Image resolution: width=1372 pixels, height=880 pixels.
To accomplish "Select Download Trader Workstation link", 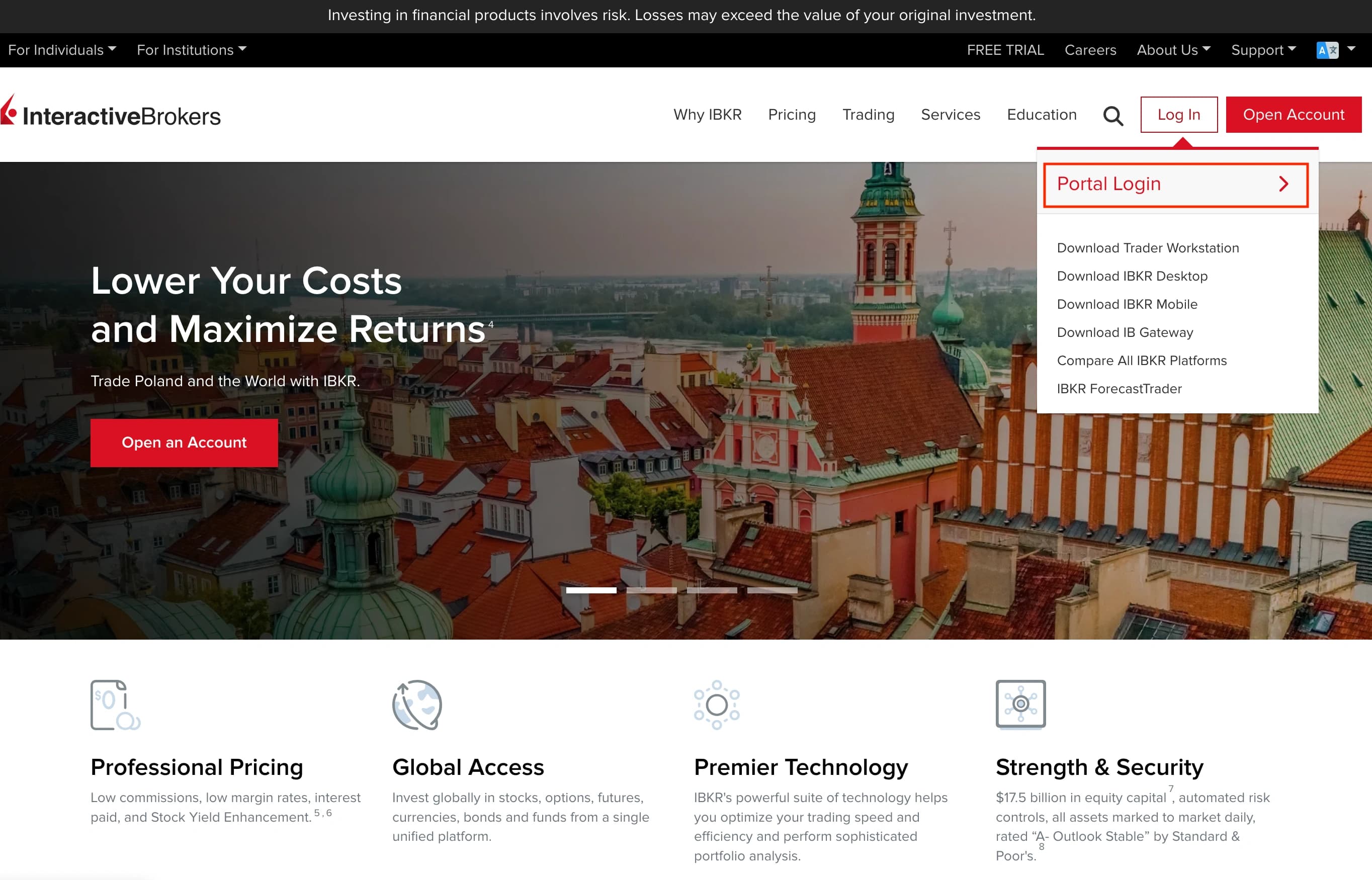I will (1147, 248).
